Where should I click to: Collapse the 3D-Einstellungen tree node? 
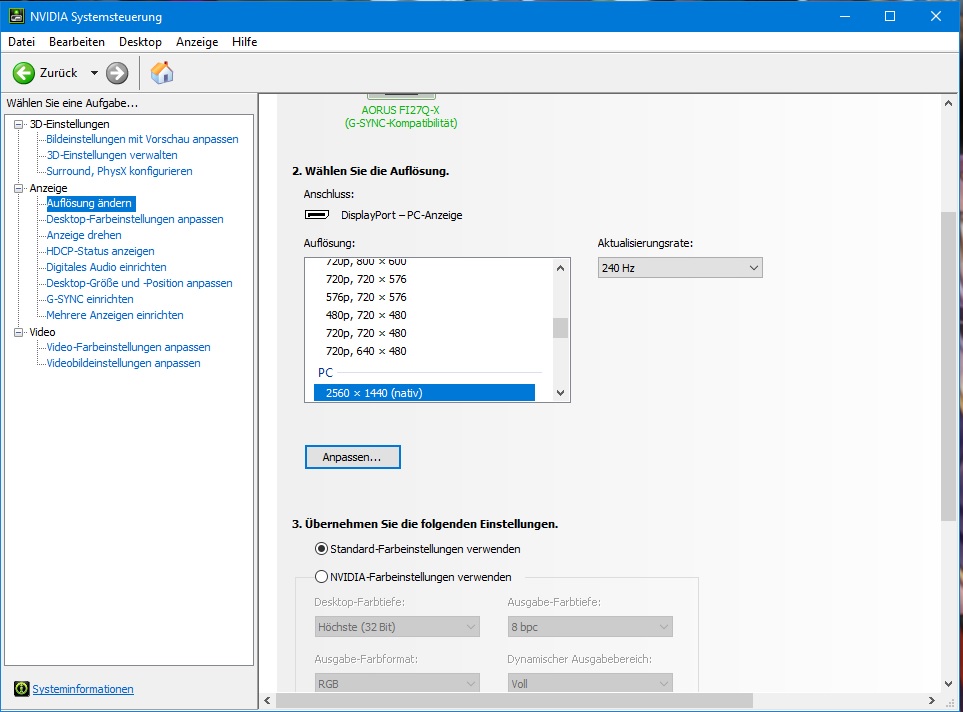(19, 124)
